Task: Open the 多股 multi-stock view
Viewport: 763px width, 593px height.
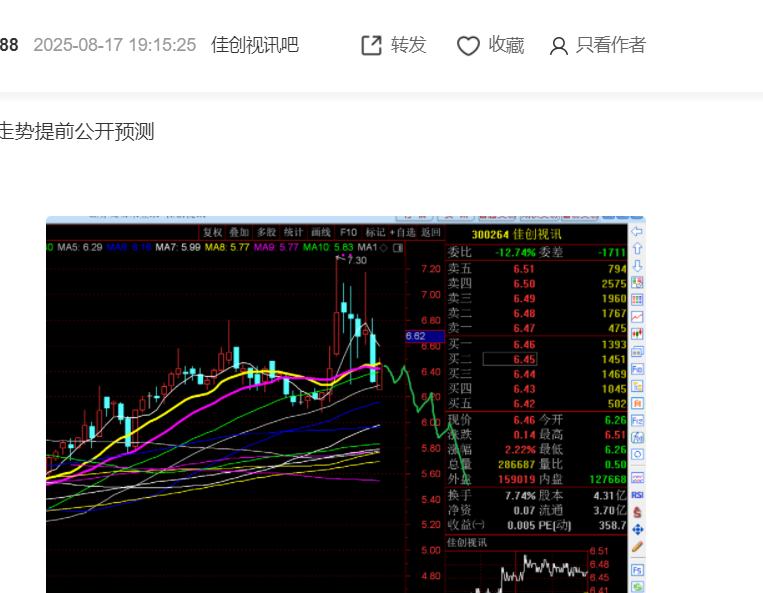Action: [x=267, y=233]
